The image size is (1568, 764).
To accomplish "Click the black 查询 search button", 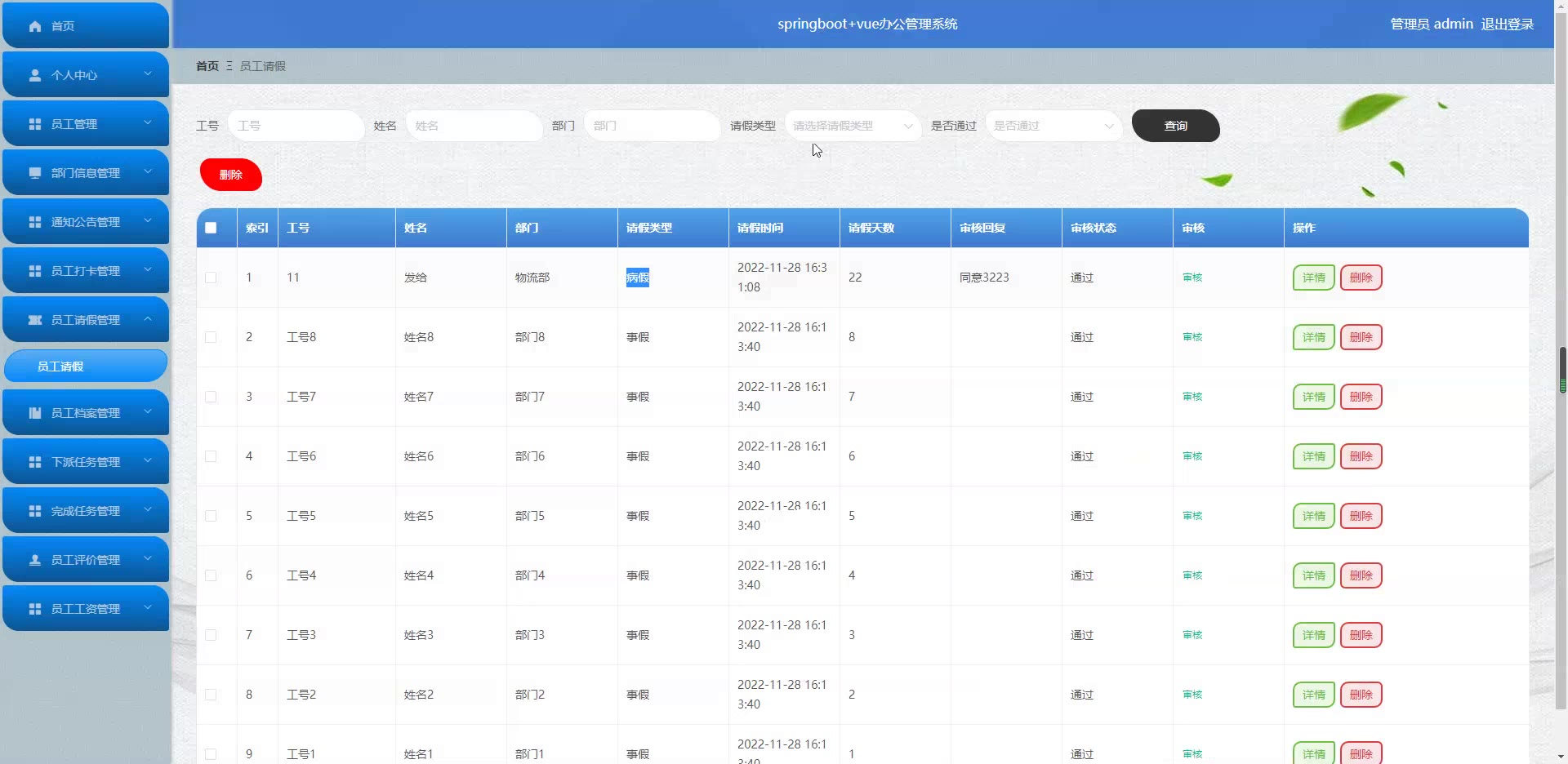I will coord(1175,126).
